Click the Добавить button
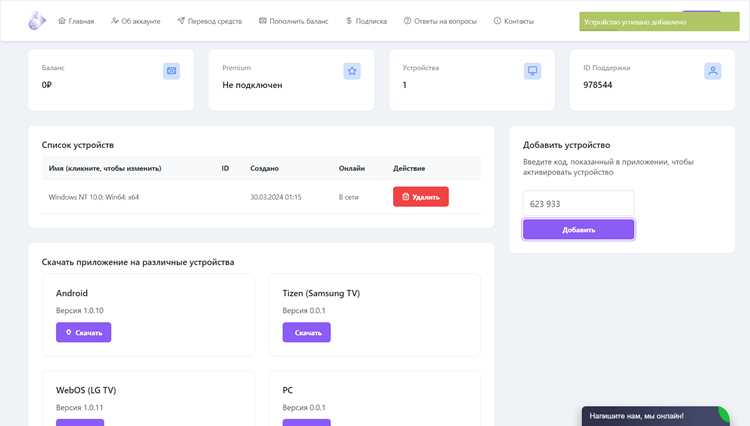 [x=578, y=229]
